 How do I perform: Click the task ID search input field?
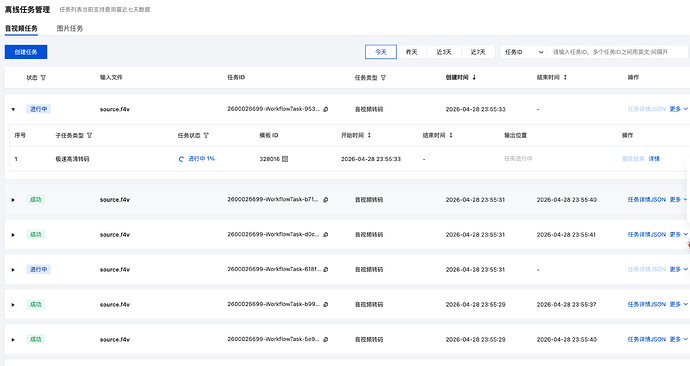(617, 52)
